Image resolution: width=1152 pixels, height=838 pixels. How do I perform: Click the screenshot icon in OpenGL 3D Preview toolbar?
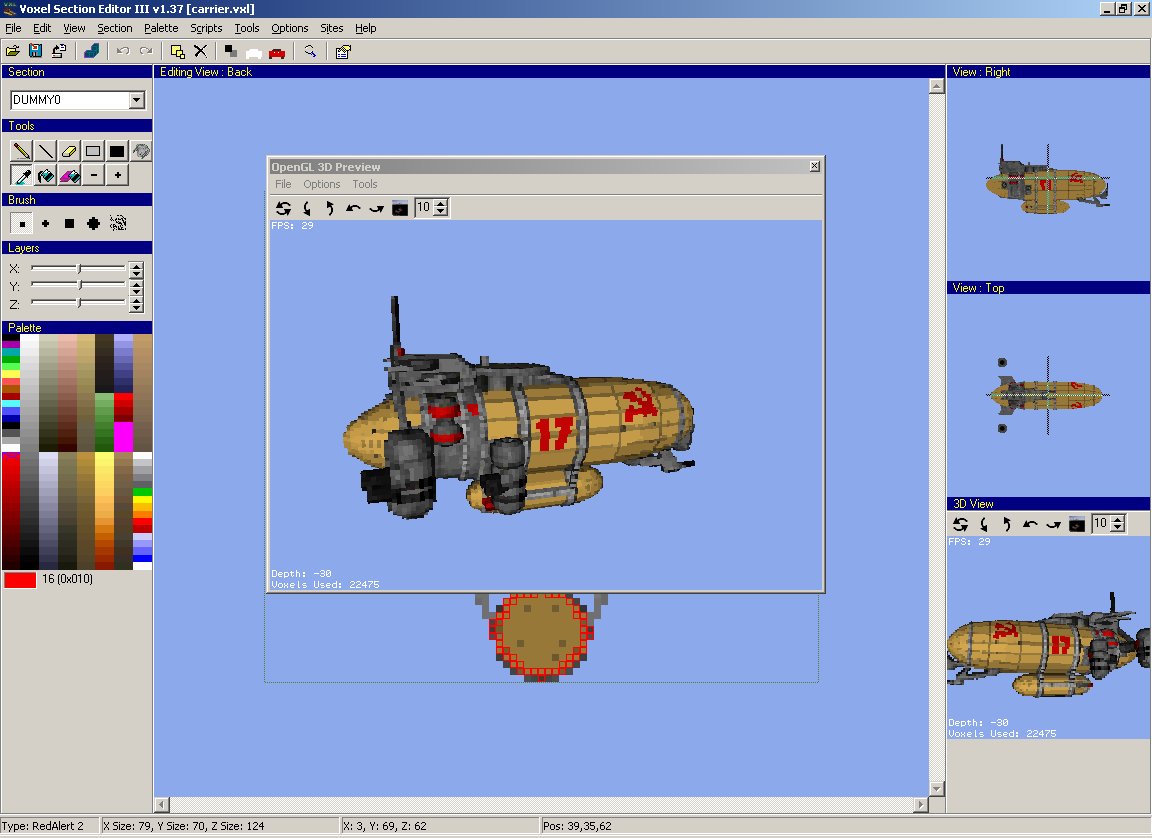400,208
